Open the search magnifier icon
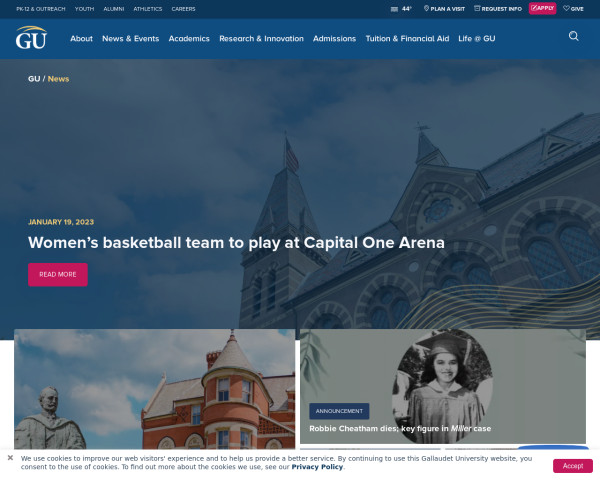This screenshot has height=480, width=600. coord(573,36)
